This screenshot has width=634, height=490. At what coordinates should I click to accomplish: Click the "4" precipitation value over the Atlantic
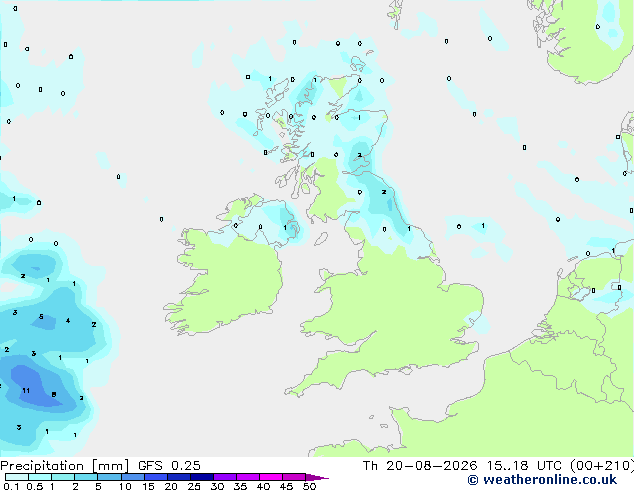coord(68,321)
